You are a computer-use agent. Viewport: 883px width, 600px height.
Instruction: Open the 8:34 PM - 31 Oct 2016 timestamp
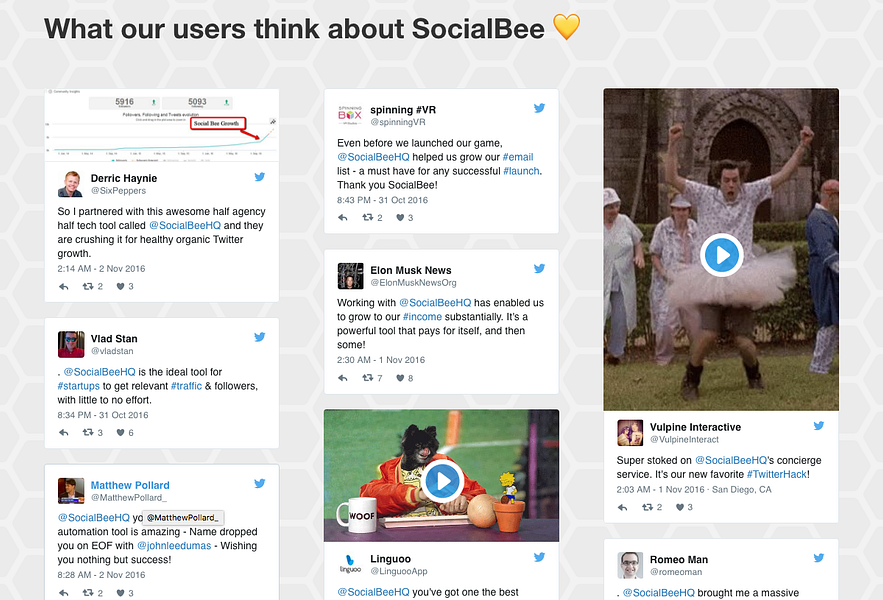click(x=103, y=415)
